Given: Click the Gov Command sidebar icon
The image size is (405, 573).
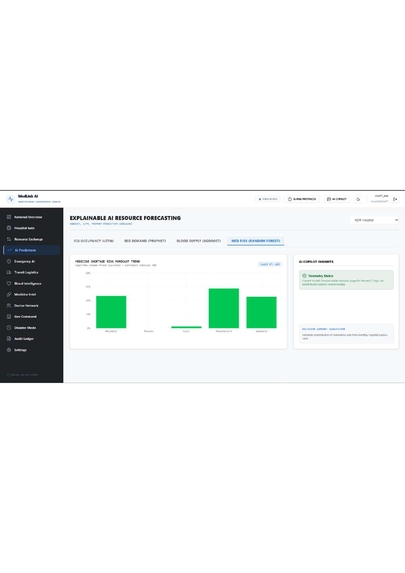Looking at the screenshot, I should 9,316.
